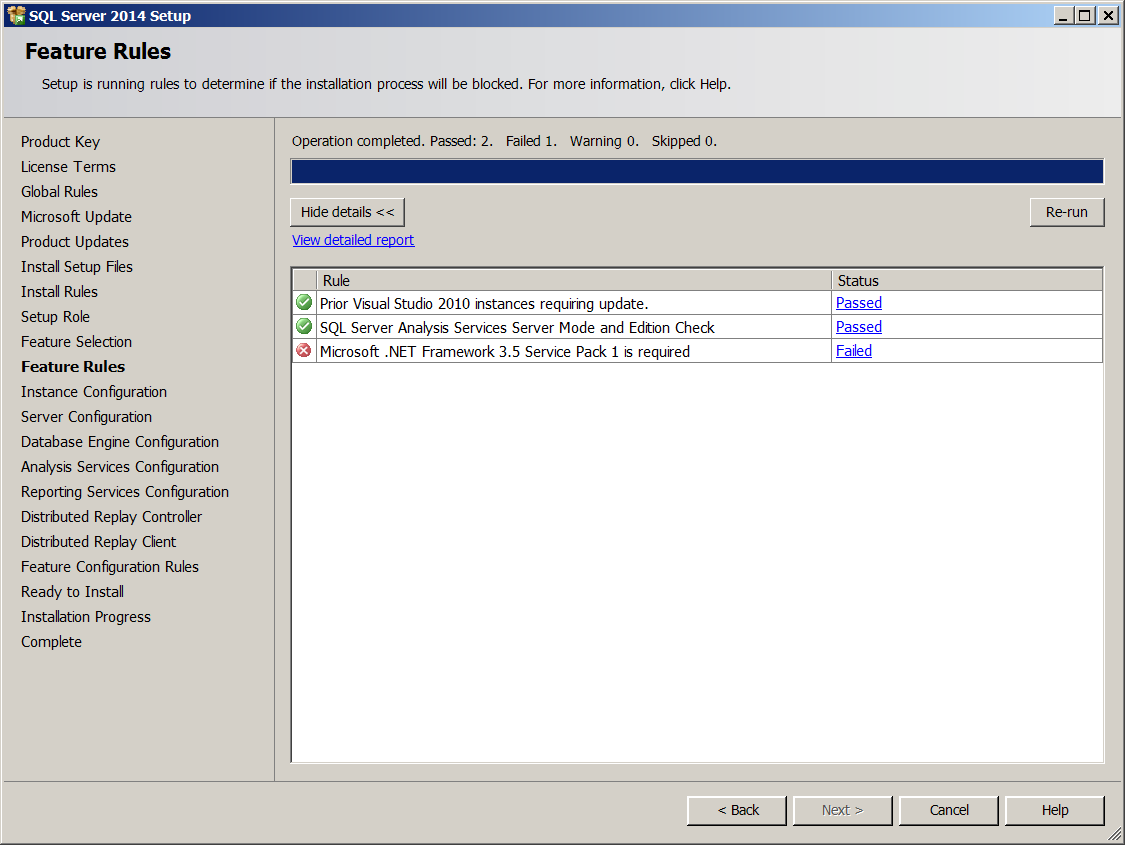Select Ready to Install step

[72, 593]
